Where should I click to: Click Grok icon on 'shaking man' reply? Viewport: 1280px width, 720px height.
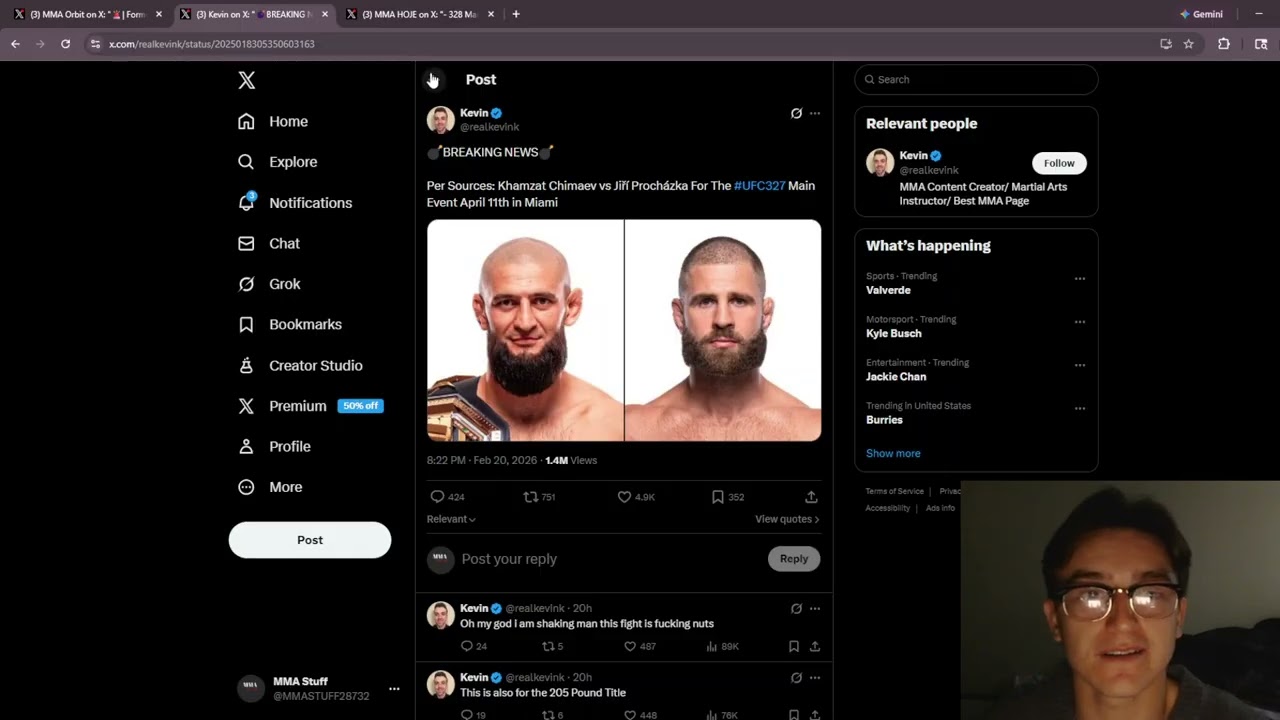coord(796,608)
